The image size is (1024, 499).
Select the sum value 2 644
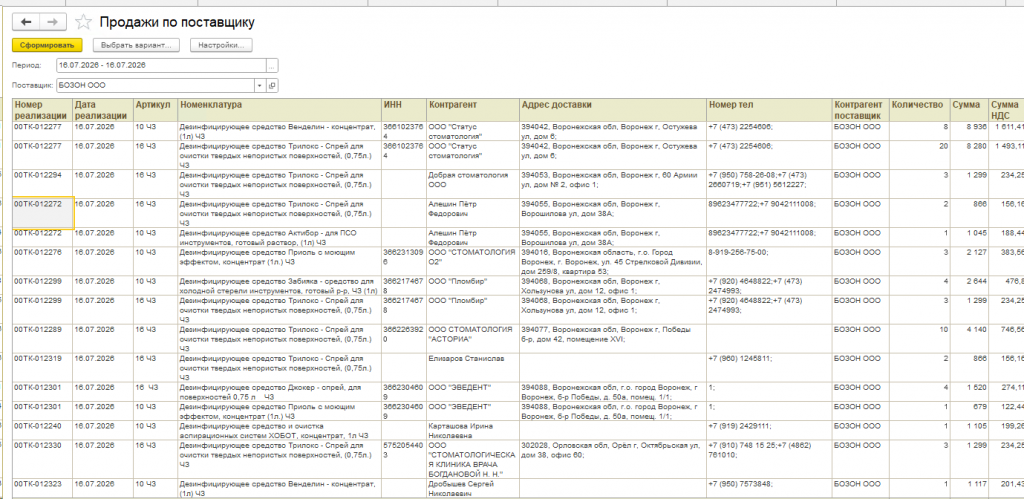[968, 285]
